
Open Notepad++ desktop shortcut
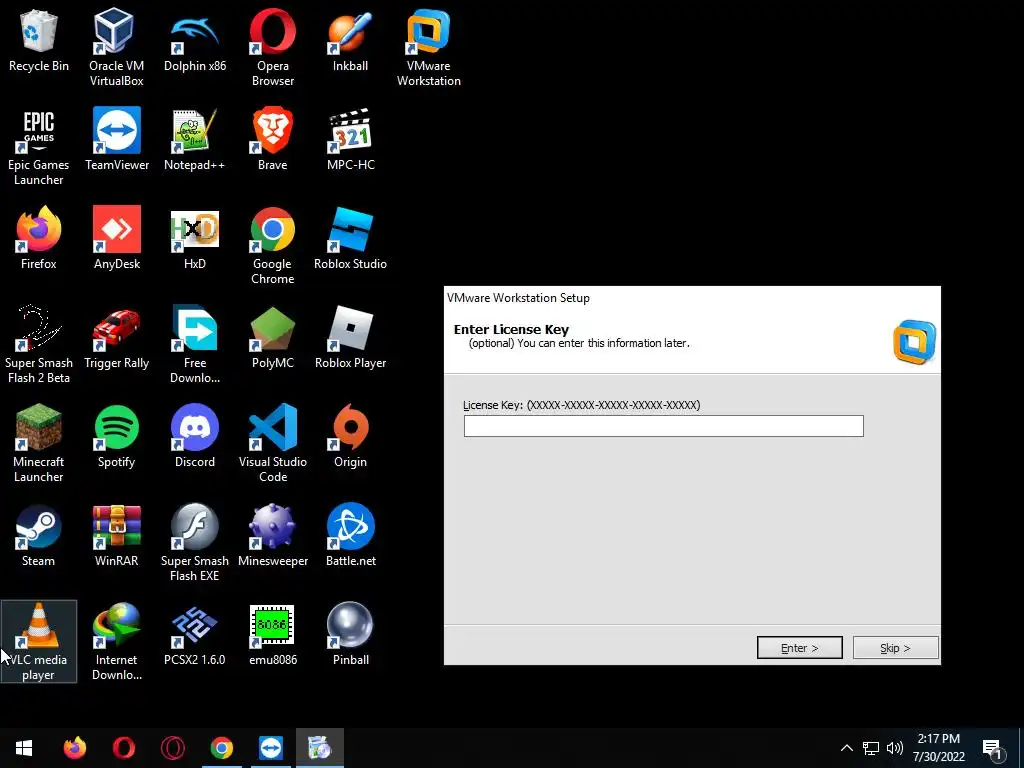point(195,140)
